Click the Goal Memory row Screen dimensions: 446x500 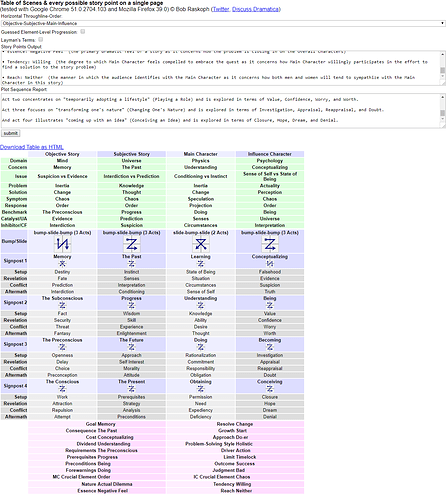click(97, 424)
